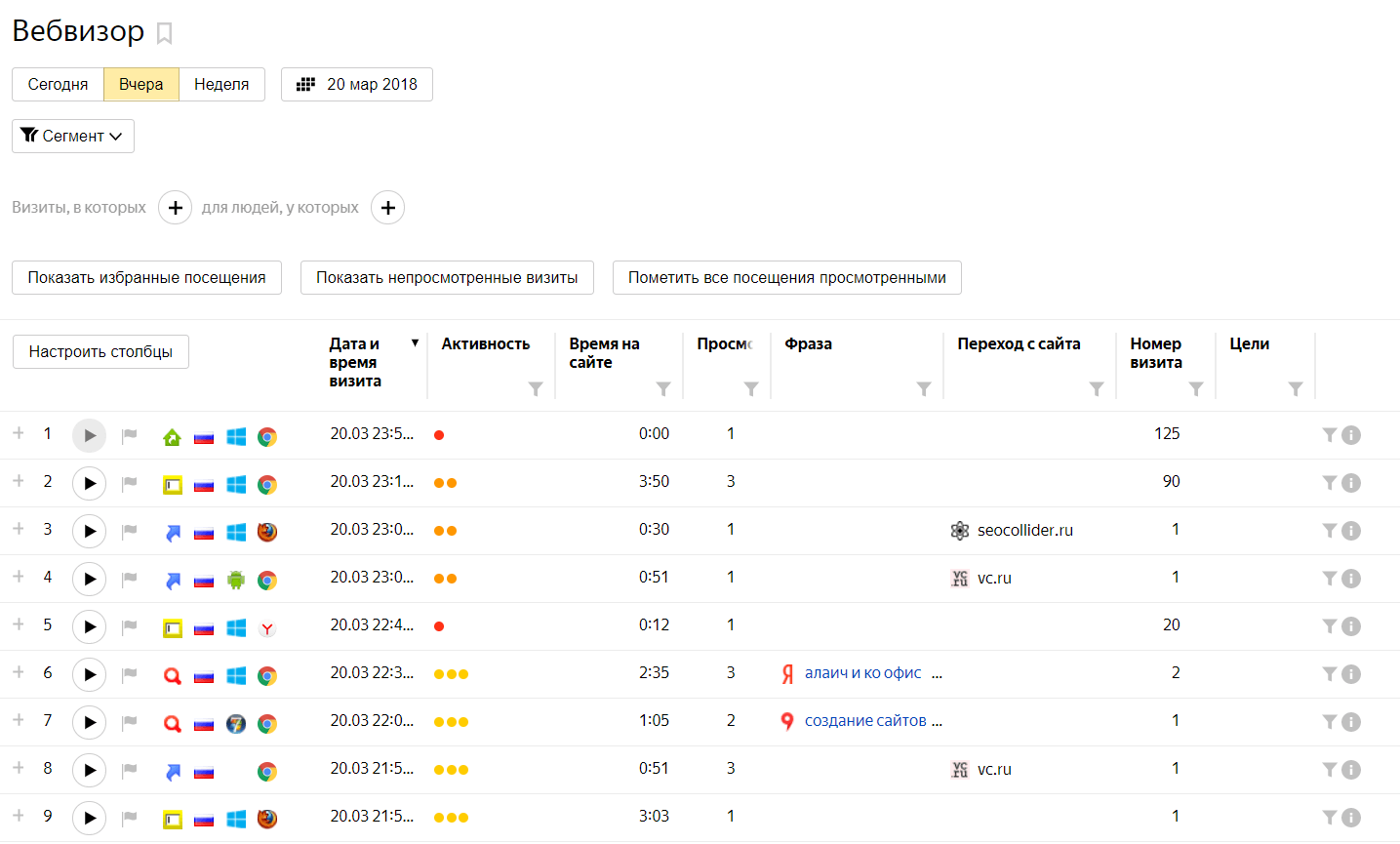
Task: Open info icon for visit row 1
Action: 1351,435
